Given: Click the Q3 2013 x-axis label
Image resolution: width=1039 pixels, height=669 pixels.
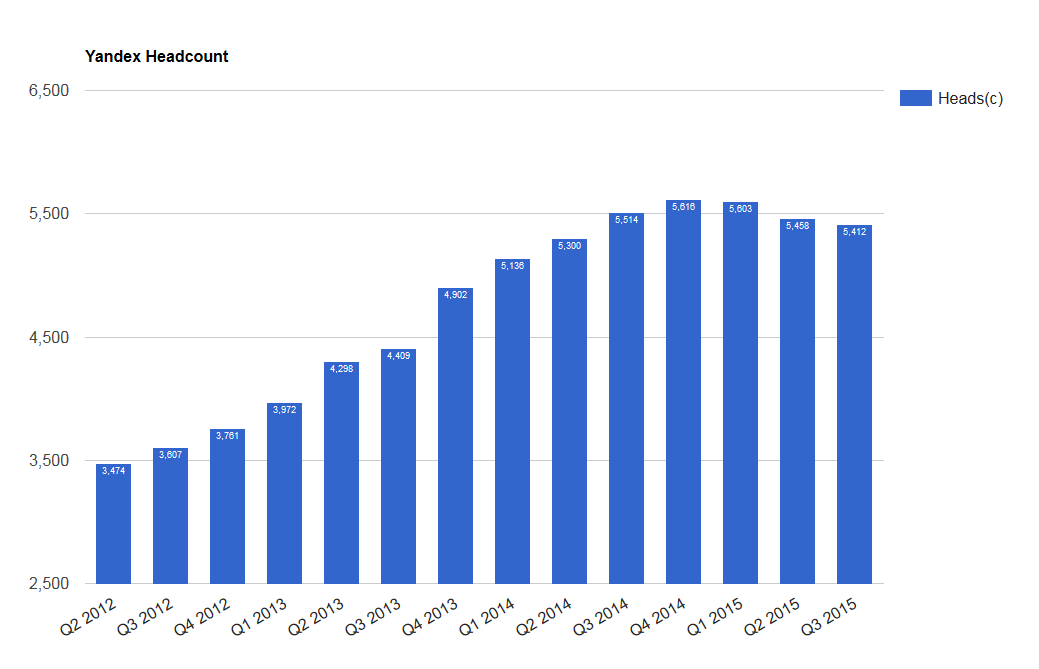Looking at the screenshot, I should point(373,617).
